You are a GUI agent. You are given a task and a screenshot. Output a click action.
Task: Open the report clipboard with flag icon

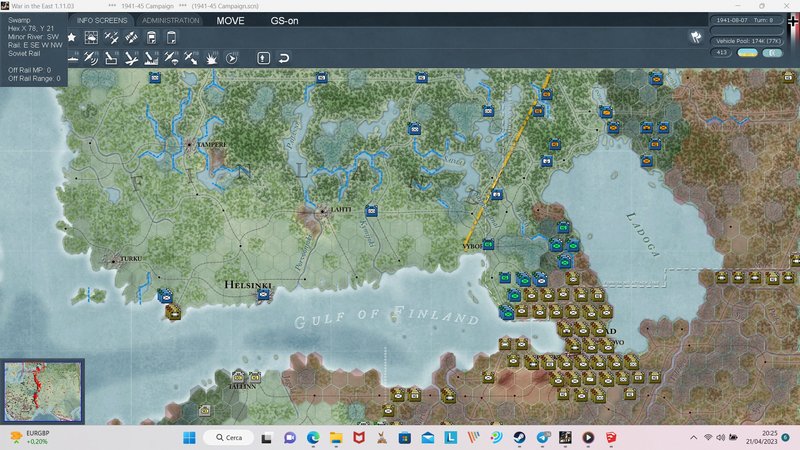(x=152, y=37)
